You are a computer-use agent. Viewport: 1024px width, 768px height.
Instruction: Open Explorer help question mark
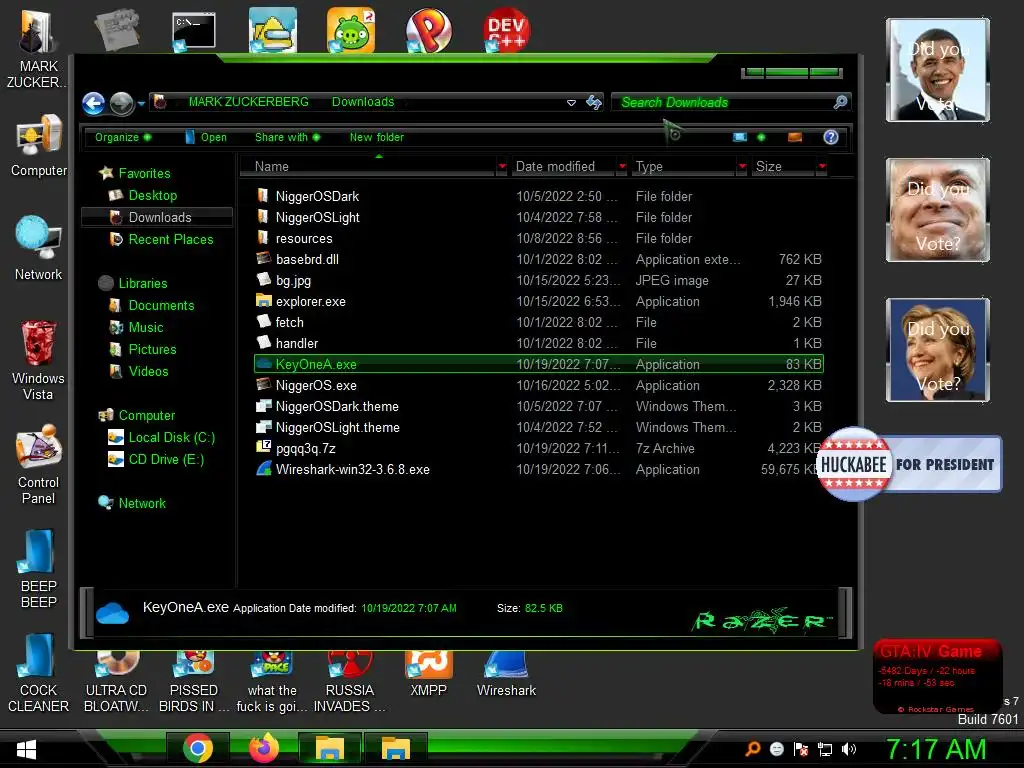[831, 136]
